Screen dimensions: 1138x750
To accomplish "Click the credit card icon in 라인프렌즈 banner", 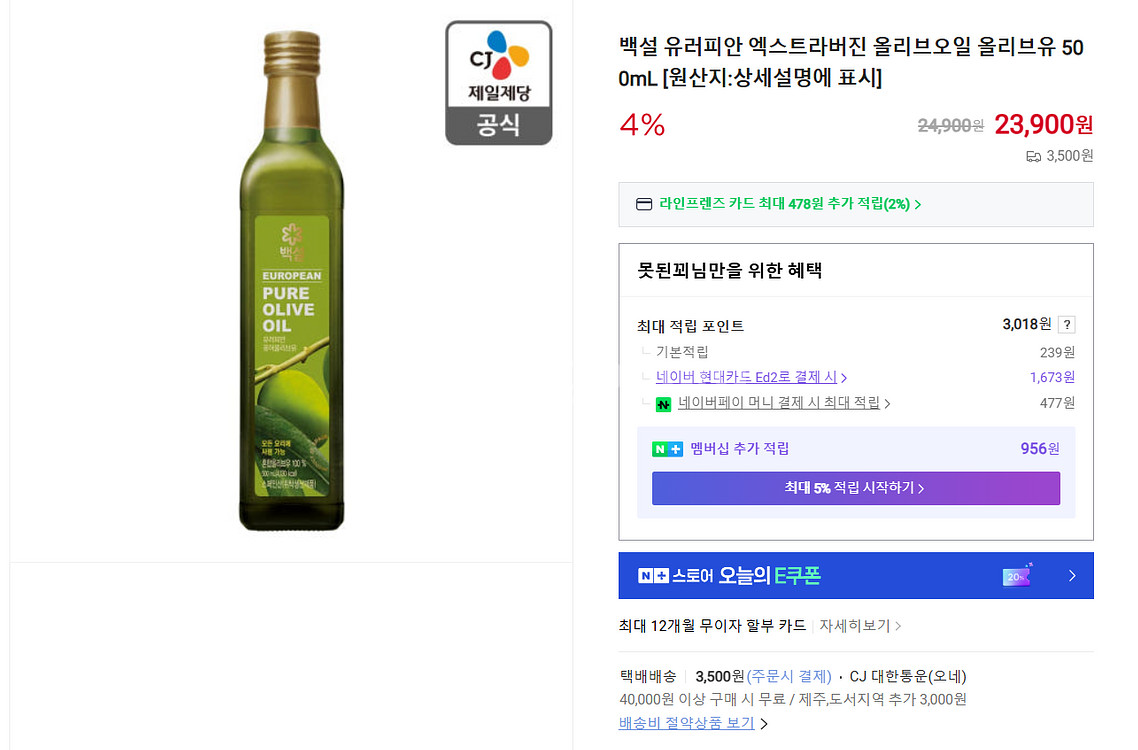I will [x=644, y=205].
